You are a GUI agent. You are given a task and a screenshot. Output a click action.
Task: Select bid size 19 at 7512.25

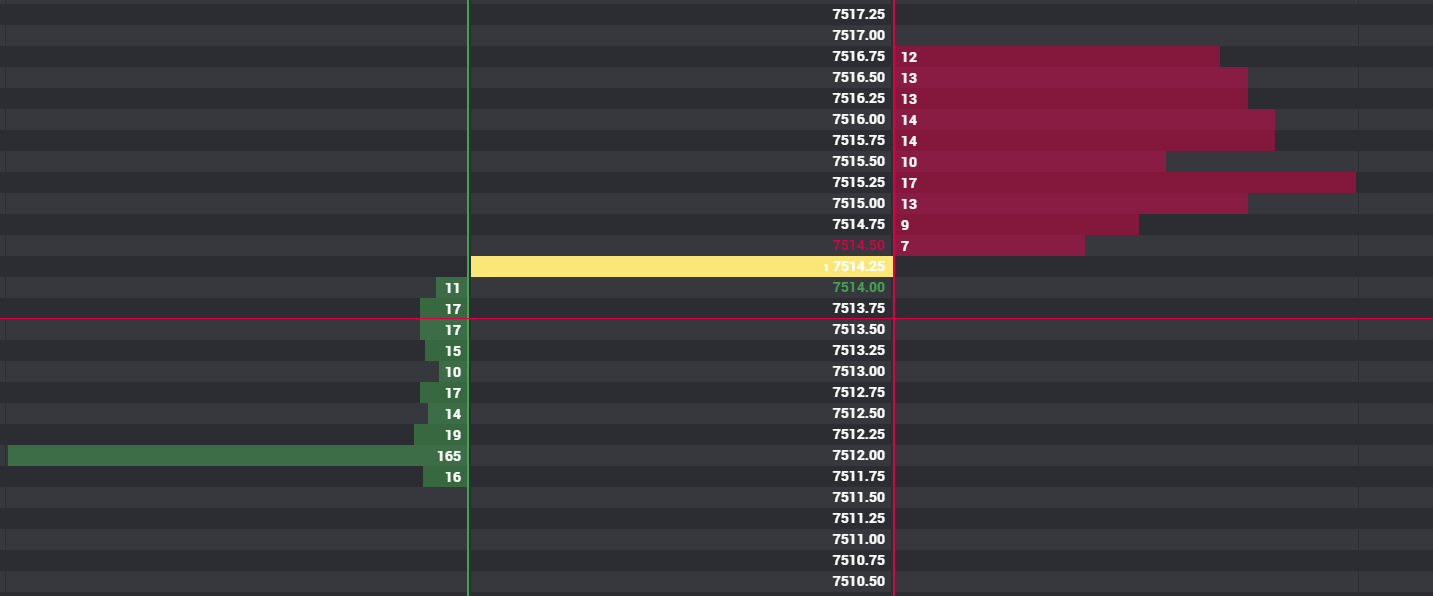(453, 435)
